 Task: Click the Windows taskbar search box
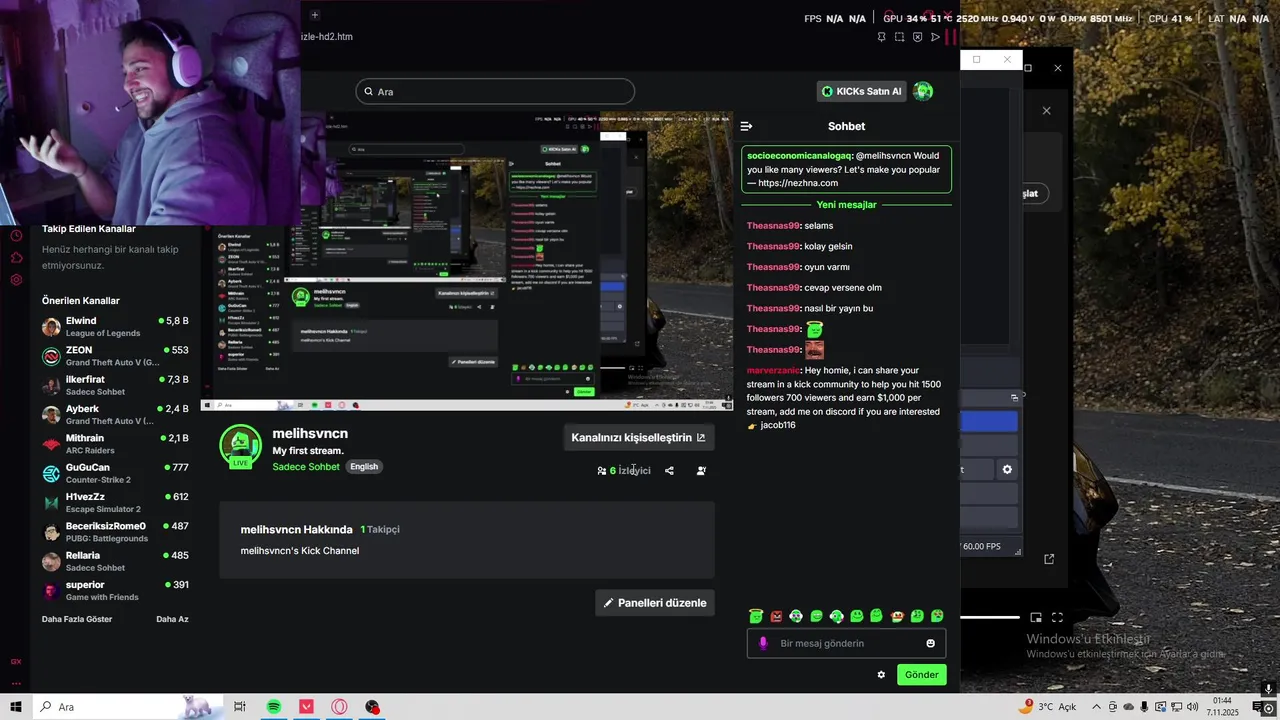click(x=128, y=707)
